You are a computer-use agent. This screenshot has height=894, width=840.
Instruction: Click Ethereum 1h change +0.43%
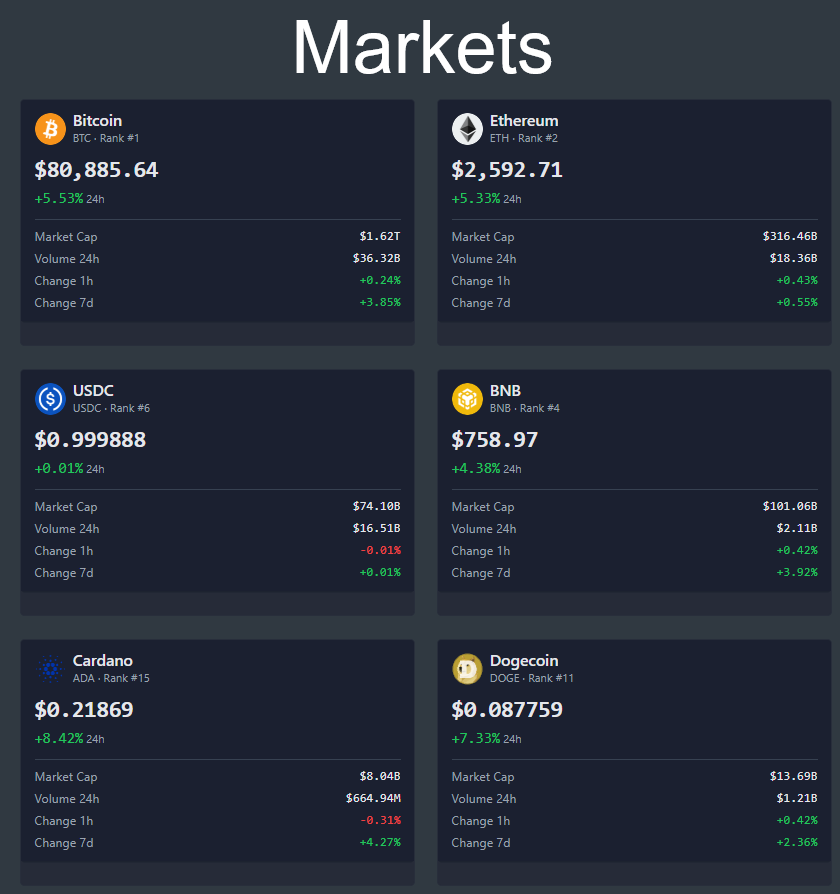pos(797,280)
